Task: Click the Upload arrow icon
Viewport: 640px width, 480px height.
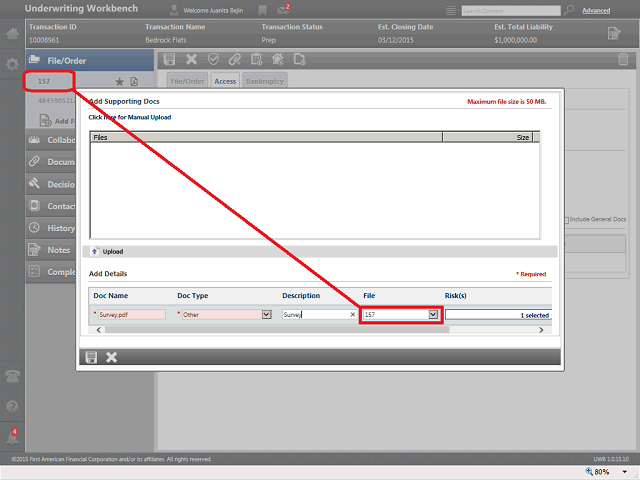Action: tap(95, 251)
